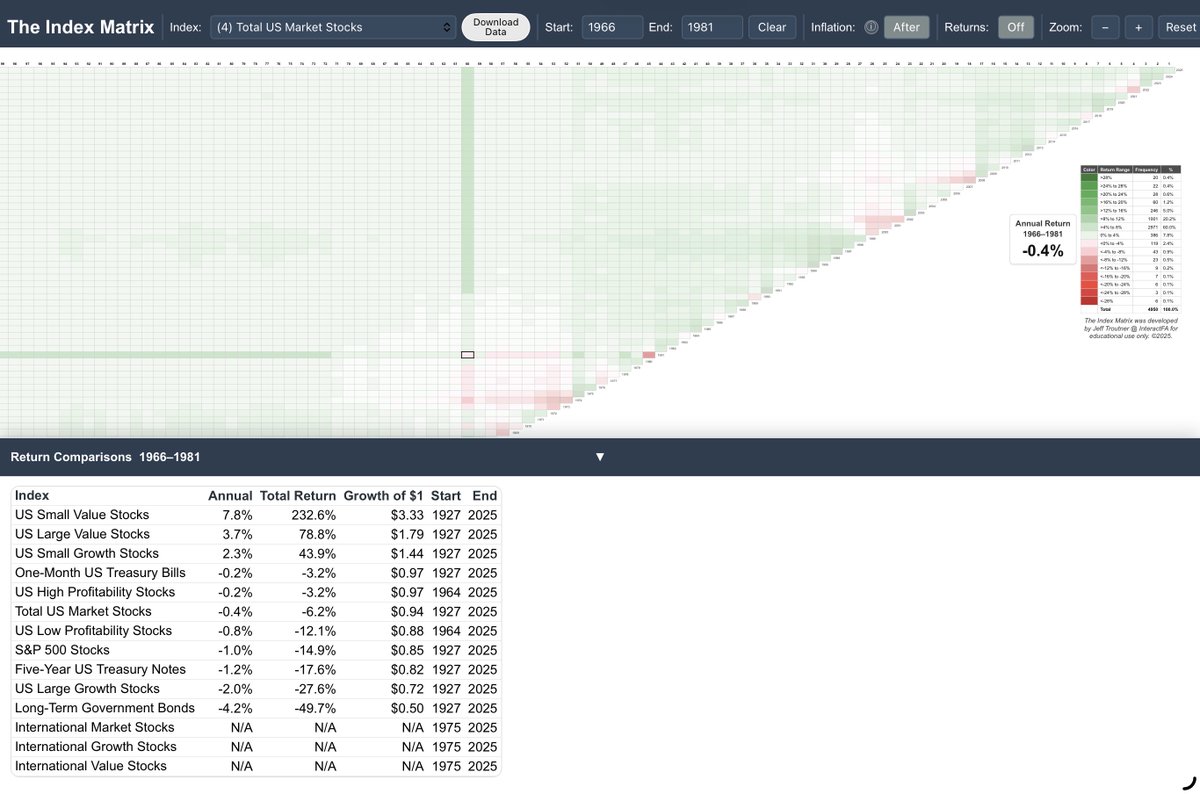The height and width of the screenshot is (794, 1200).
Task: Focus the Start year field
Action: 611,27
